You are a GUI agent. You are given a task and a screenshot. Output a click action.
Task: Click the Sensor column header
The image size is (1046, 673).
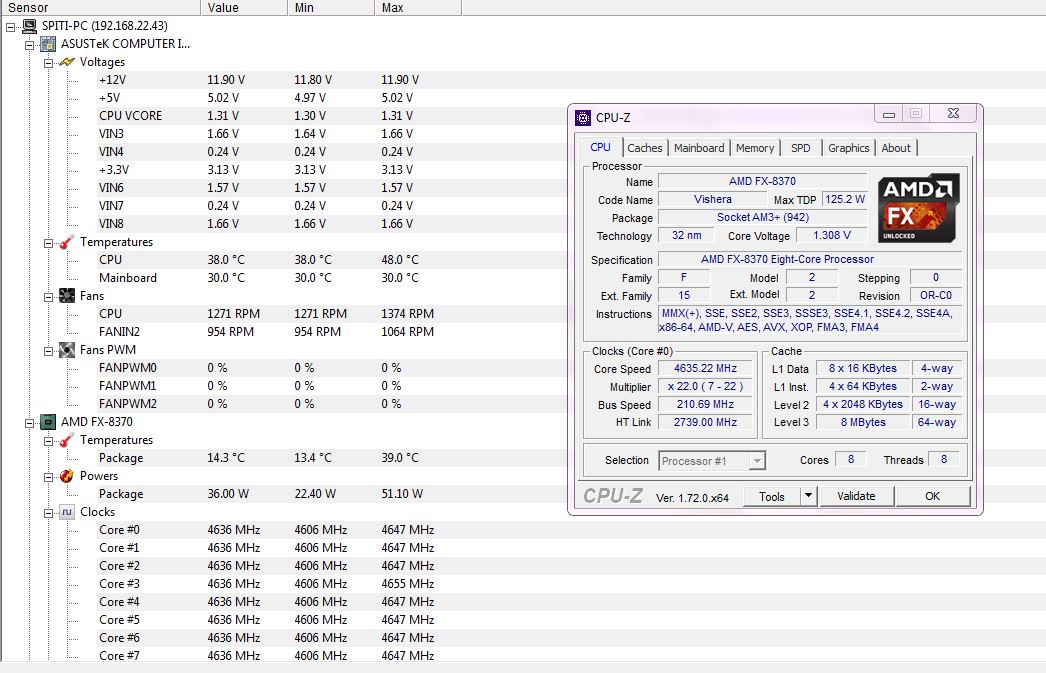(101, 7)
